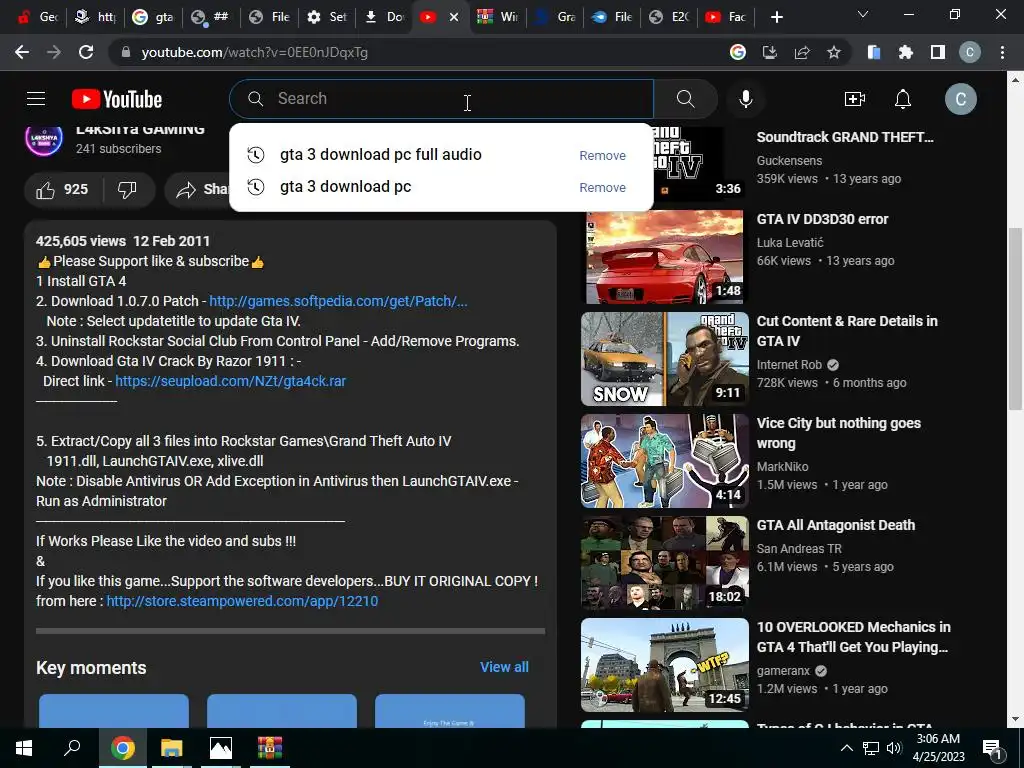This screenshot has width=1024, height=768.
Task: Open the seupload gta4ck.rar link
Action: tap(231, 381)
